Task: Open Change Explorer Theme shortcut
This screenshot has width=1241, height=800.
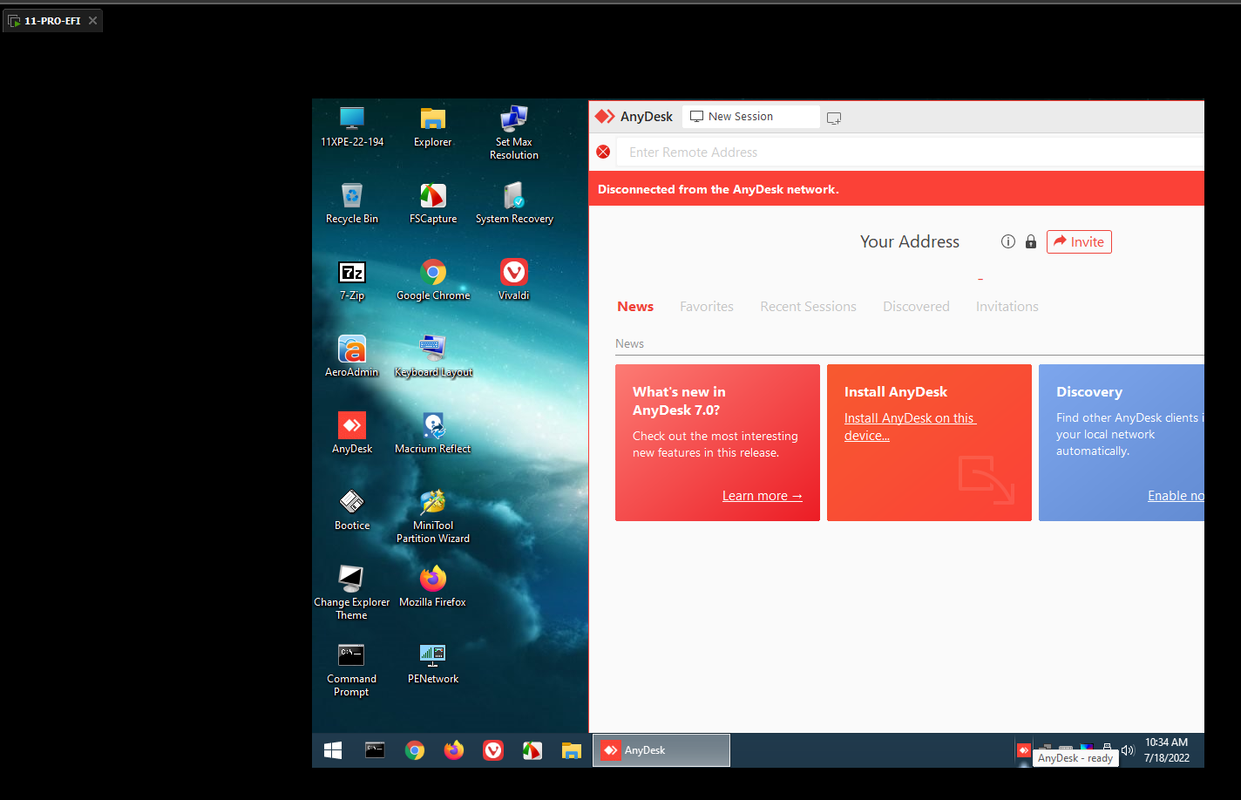Action: (352, 593)
